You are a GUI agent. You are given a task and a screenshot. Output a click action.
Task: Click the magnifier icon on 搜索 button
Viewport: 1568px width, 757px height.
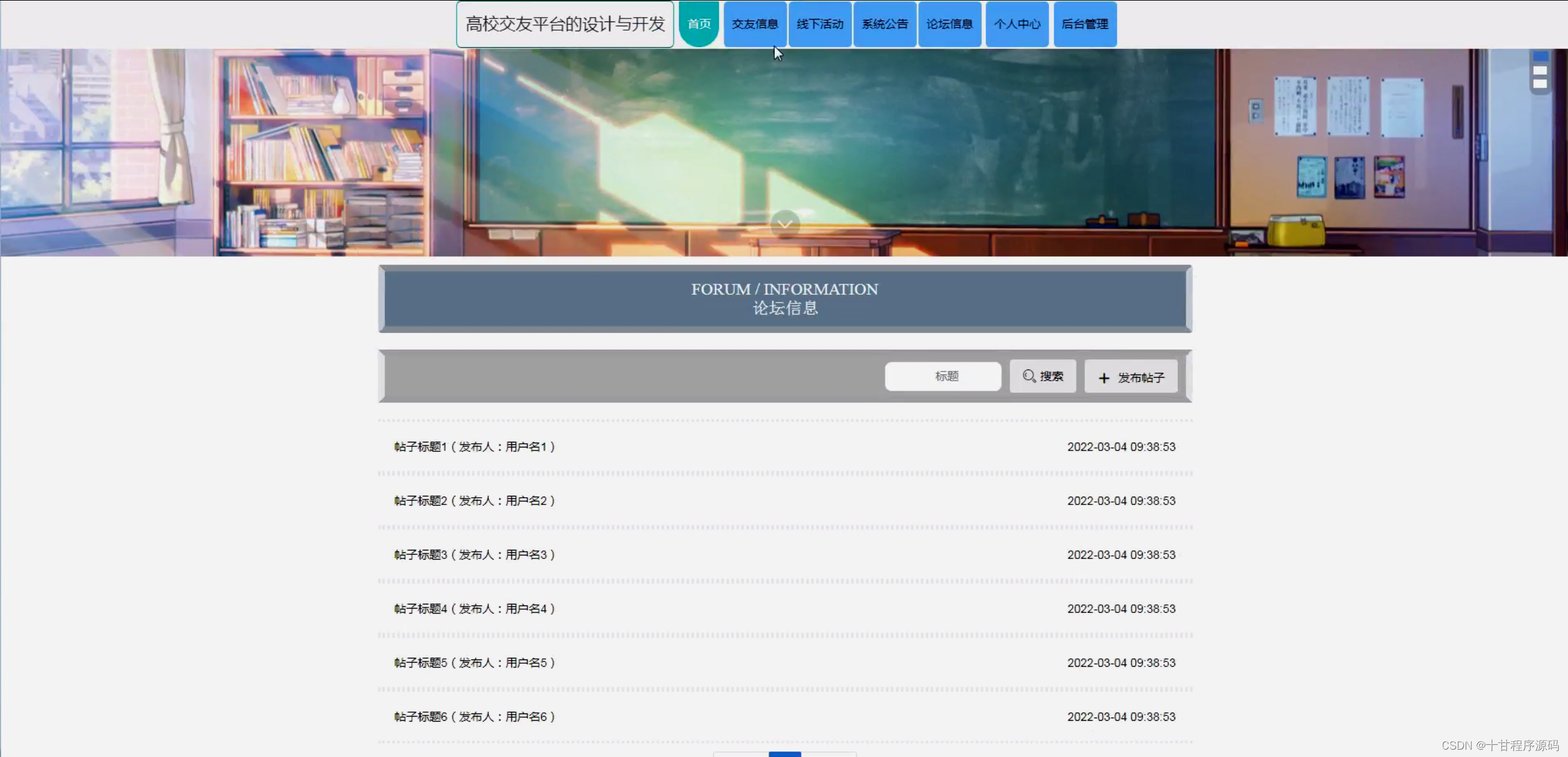1029,376
